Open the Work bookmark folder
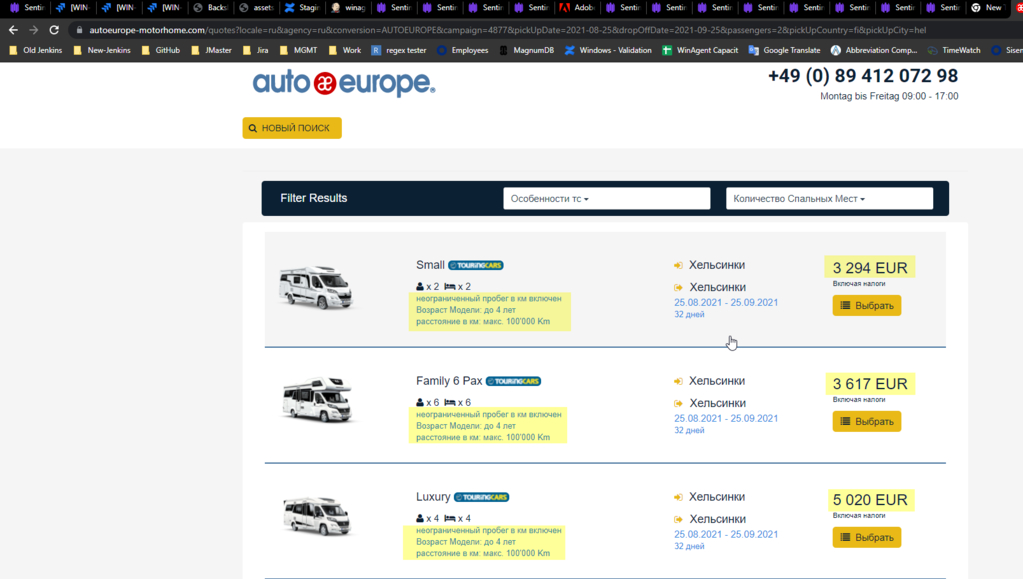Screen dimensions: 1023x579 tap(344, 50)
